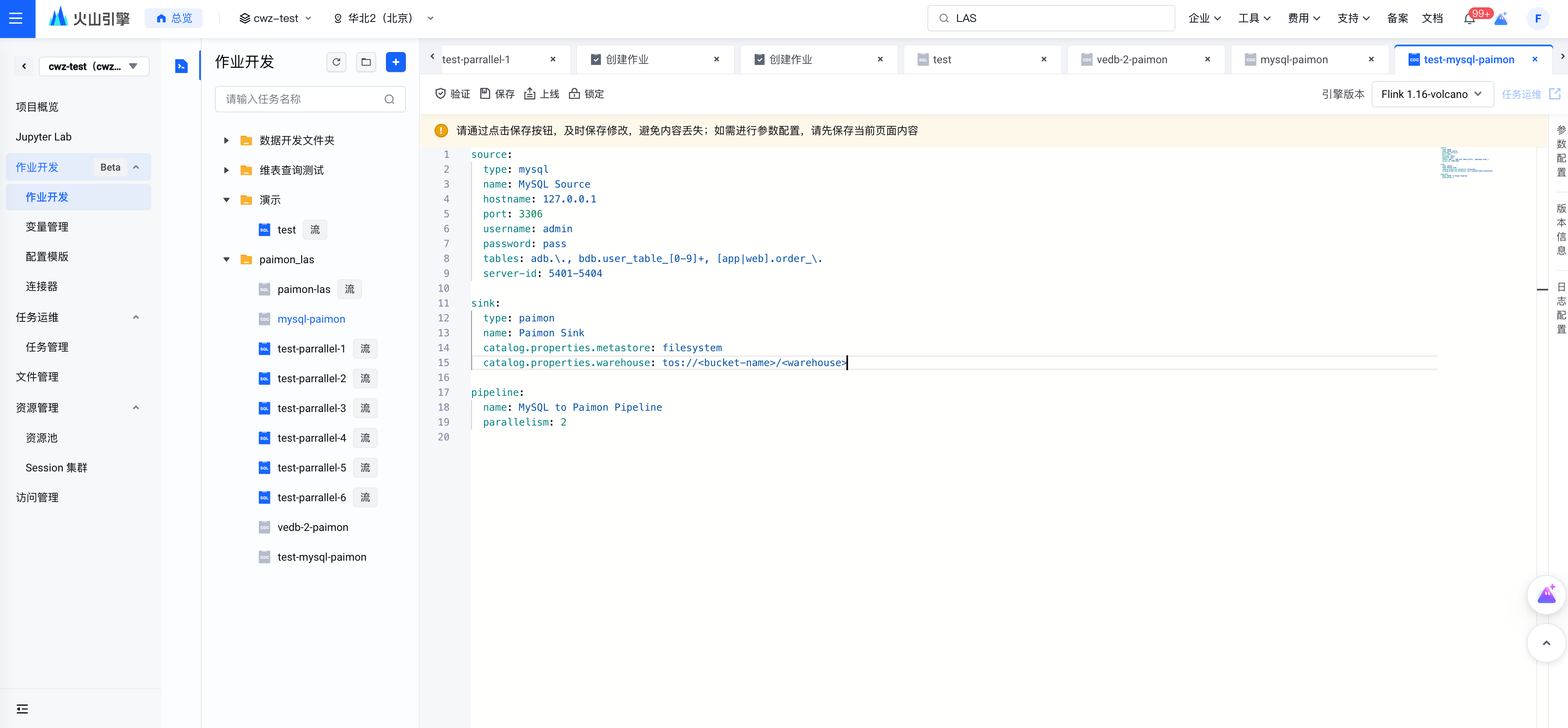Refresh the job development list

(x=336, y=62)
